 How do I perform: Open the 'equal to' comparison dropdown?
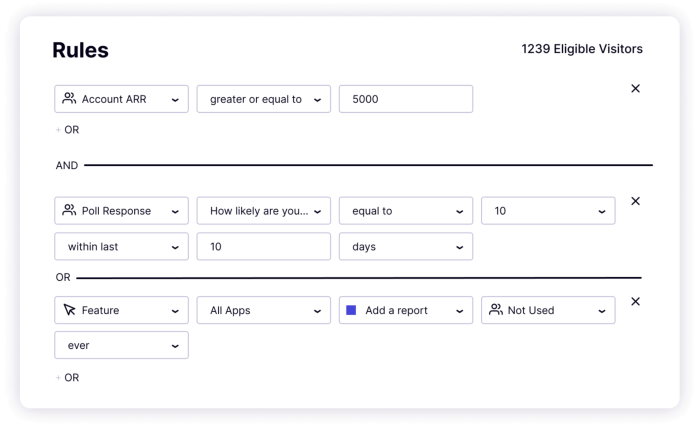point(406,211)
